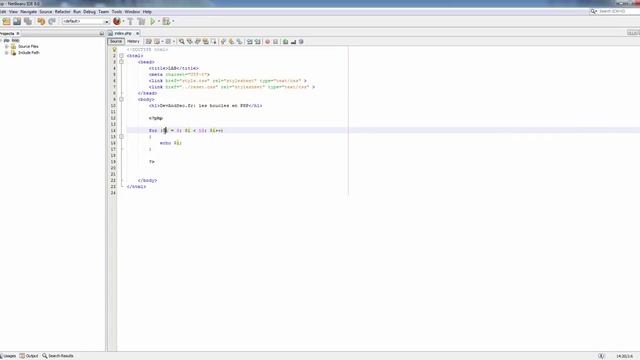The image size is (640, 360).
Task: Click the <h1> heading code line
Action: [x=205, y=106]
